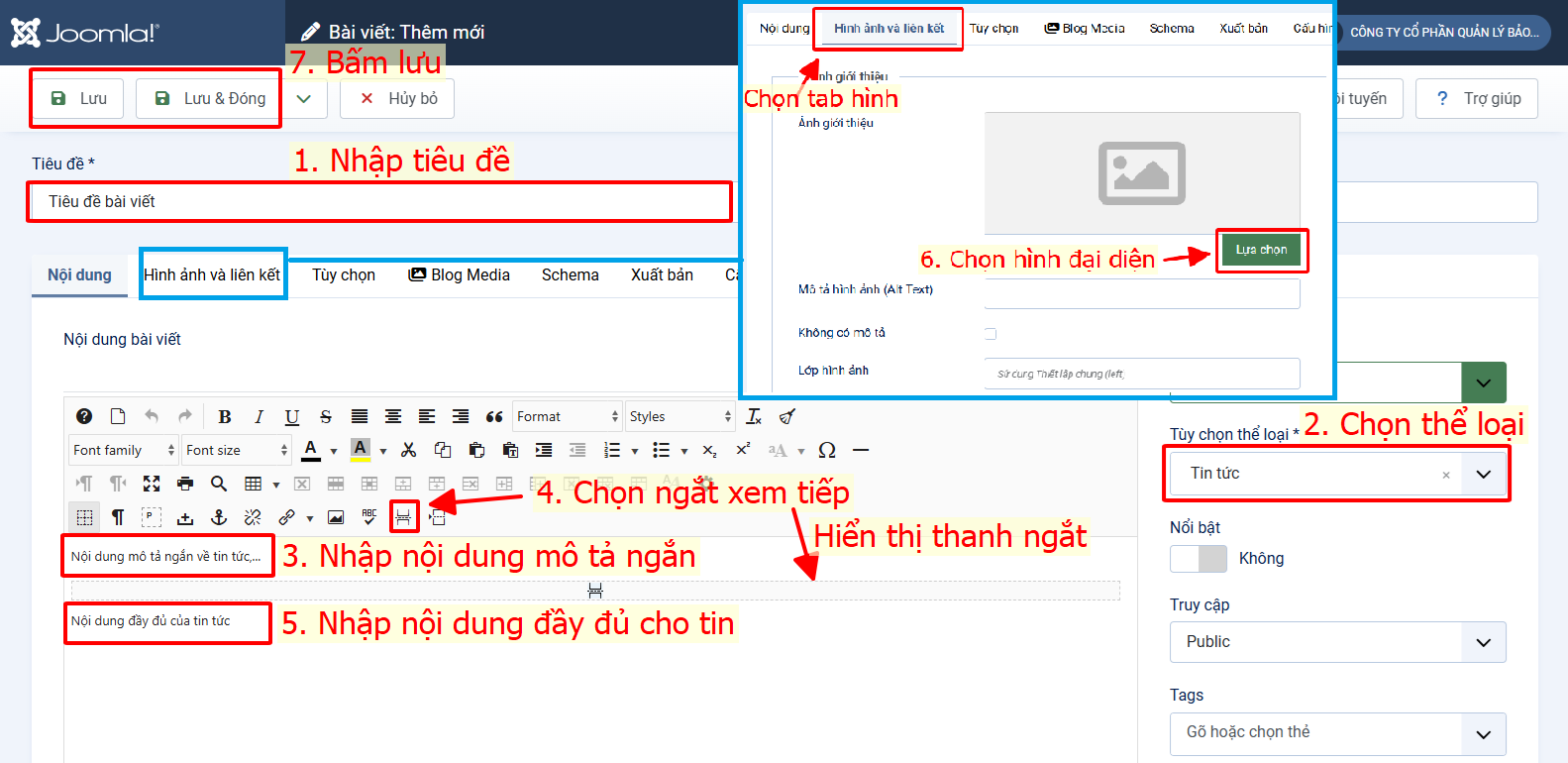
Task: Open the Xuất bản tab
Action: point(662,275)
